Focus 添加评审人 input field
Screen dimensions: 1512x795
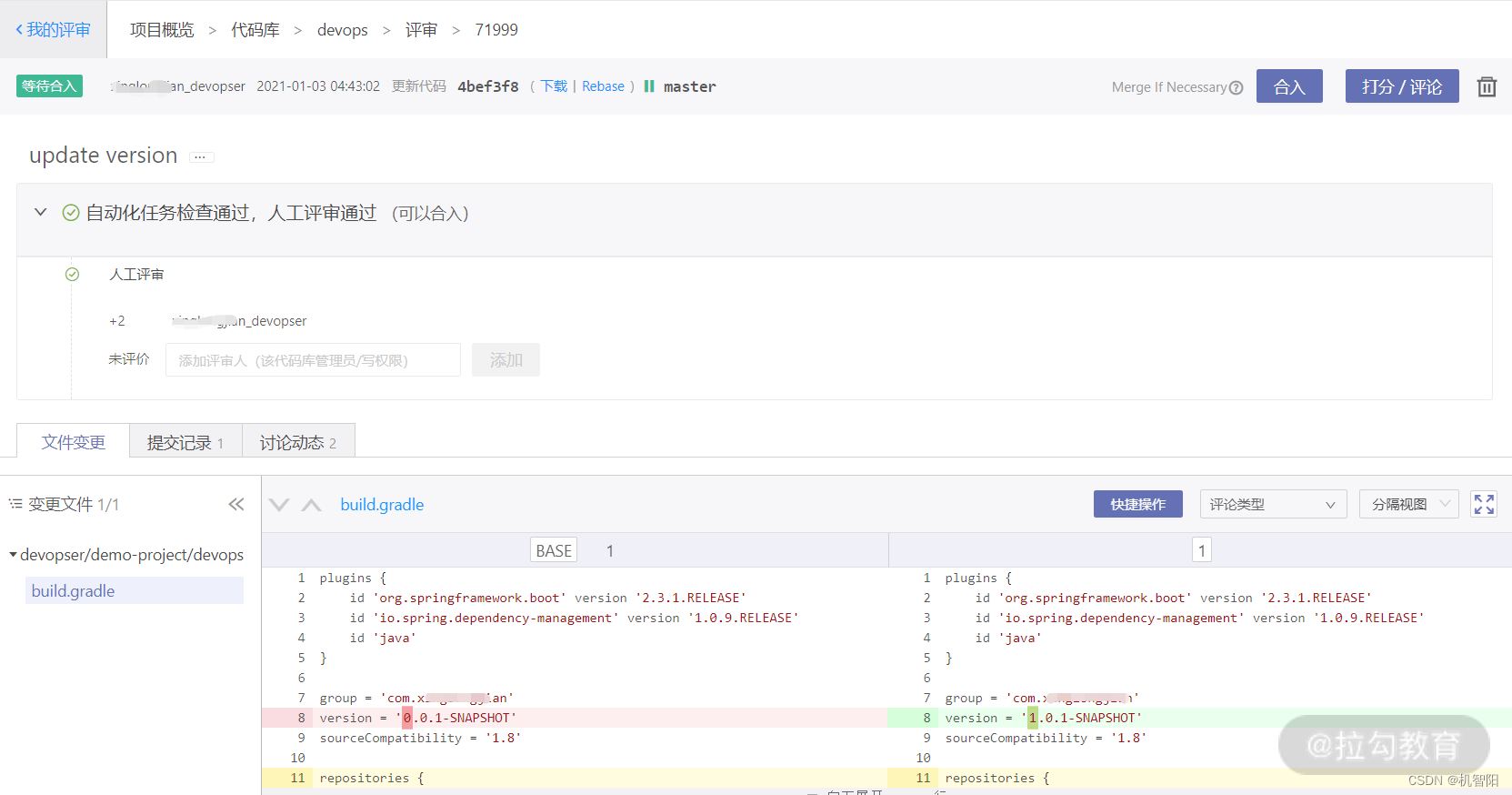pyautogui.click(x=313, y=359)
